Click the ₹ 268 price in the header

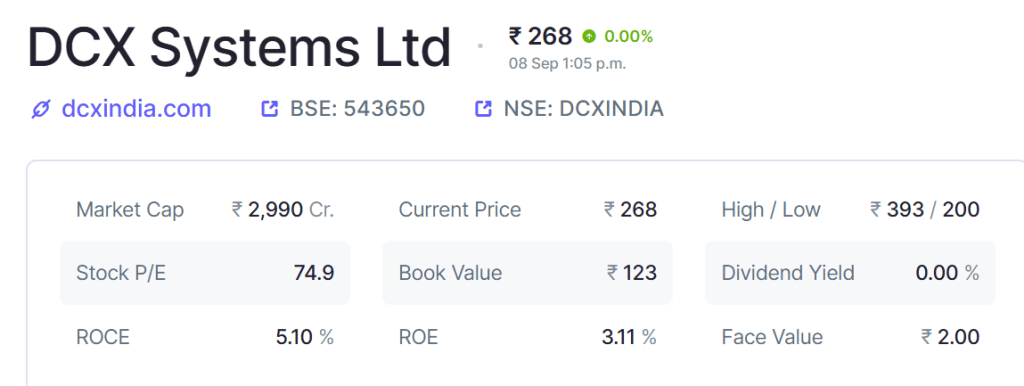[540, 36]
